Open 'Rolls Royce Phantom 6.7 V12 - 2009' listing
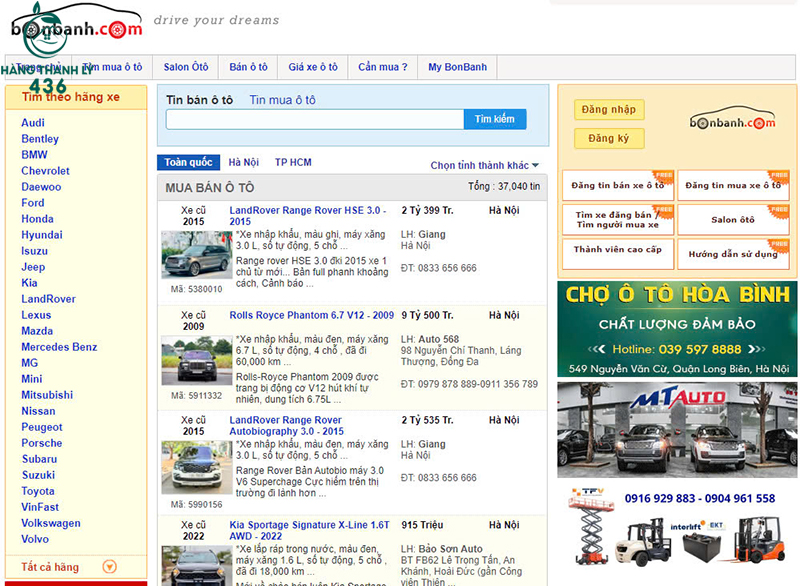Screen dimensions: 800x586 [x=311, y=315]
